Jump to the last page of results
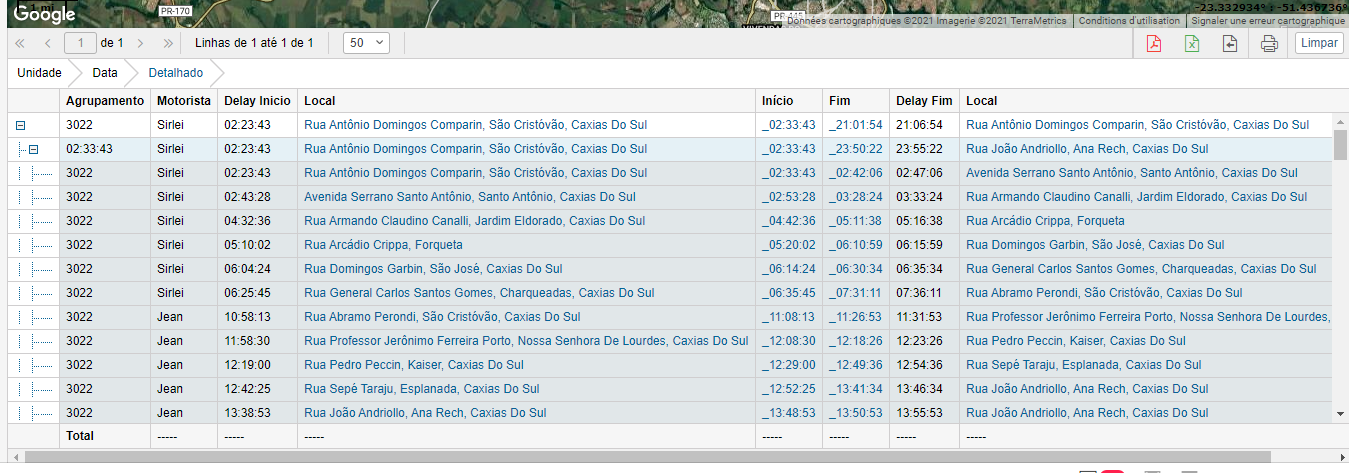This screenshot has width=1349, height=473. [168, 43]
